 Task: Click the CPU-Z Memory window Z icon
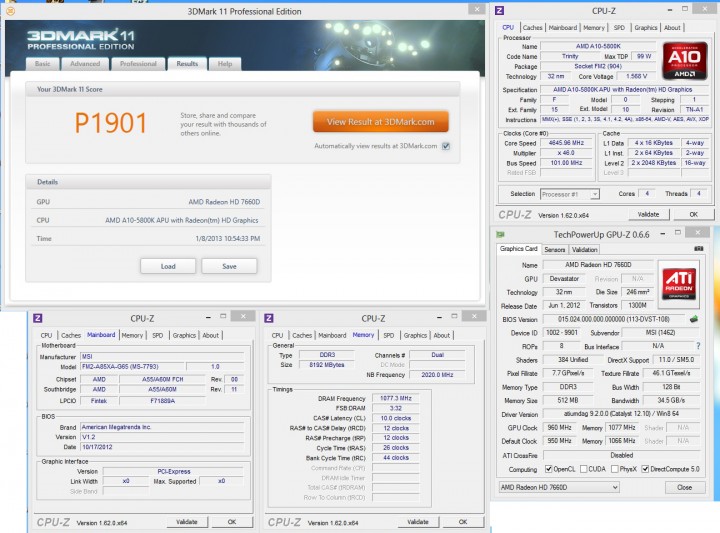coord(269,318)
